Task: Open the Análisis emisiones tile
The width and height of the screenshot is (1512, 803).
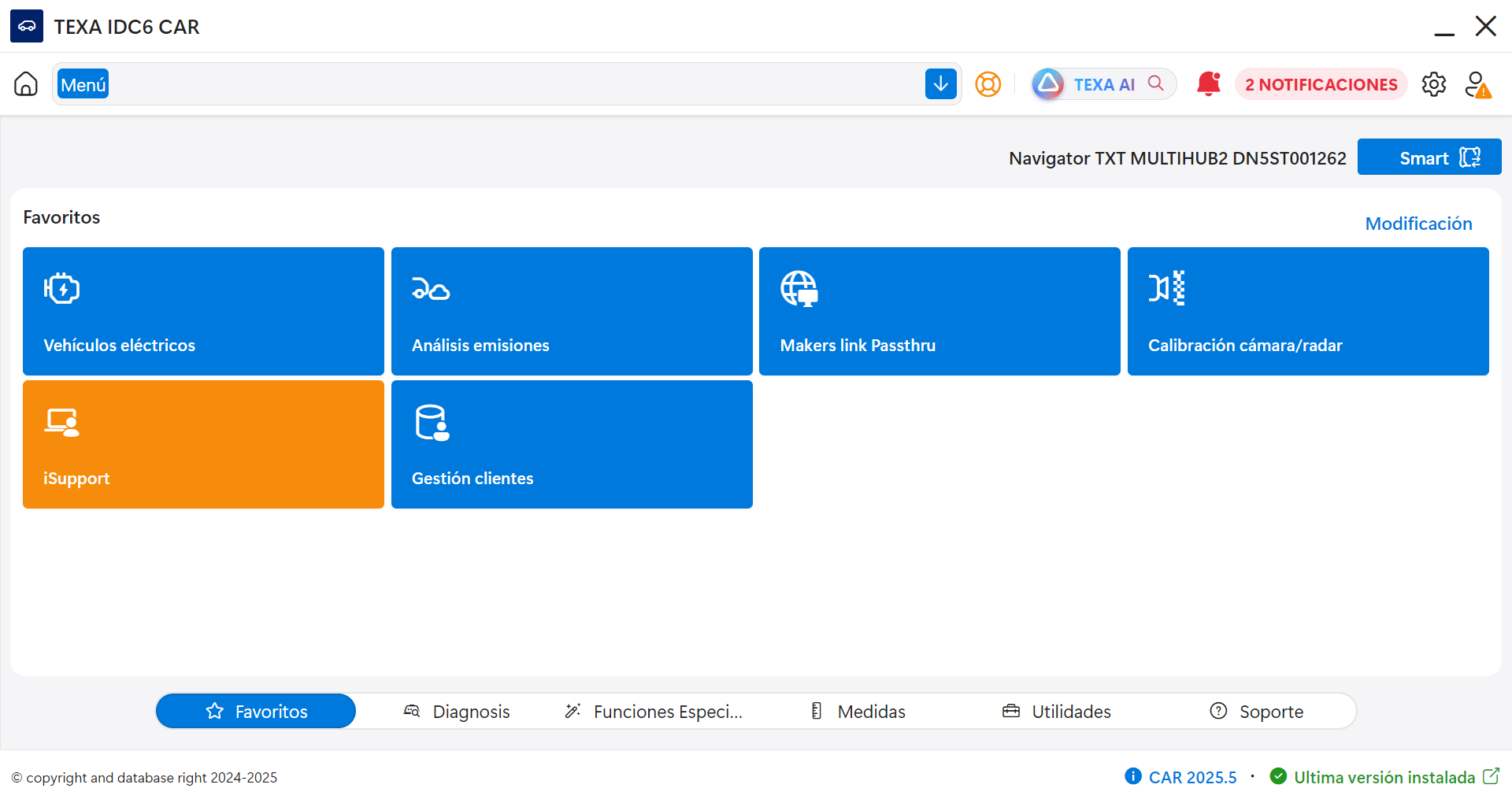Action: tap(572, 311)
